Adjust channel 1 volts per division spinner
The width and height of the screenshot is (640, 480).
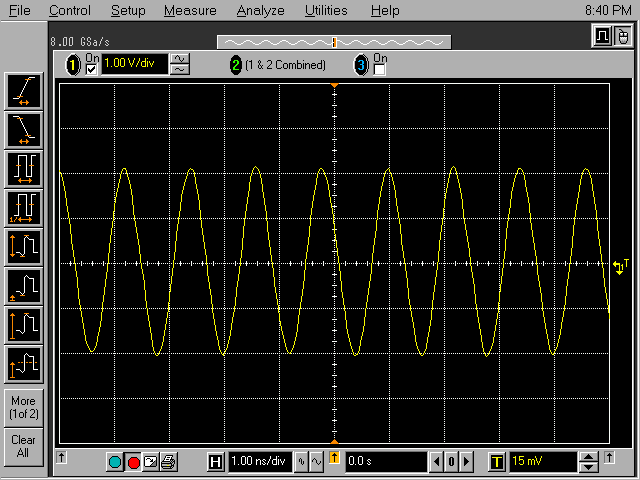181,65
